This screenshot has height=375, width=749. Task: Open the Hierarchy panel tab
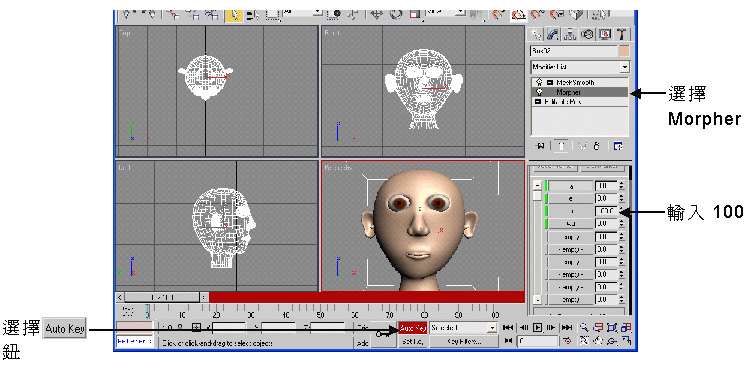[569, 34]
